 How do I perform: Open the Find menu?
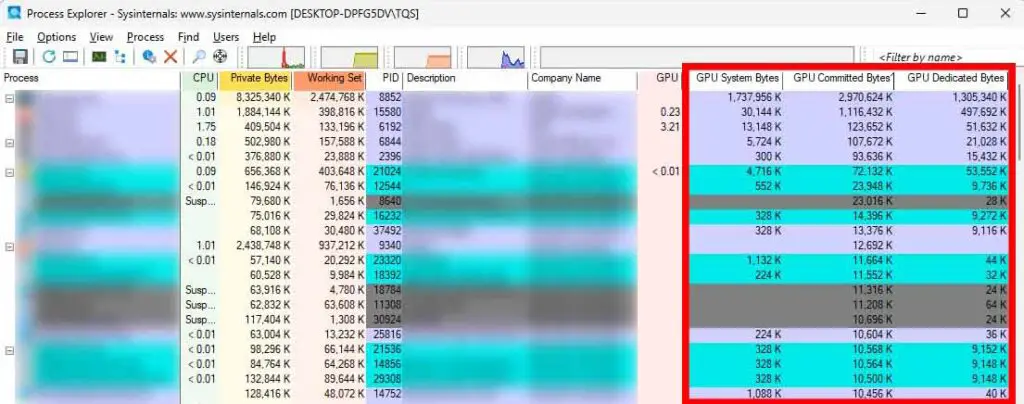(189, 37)
